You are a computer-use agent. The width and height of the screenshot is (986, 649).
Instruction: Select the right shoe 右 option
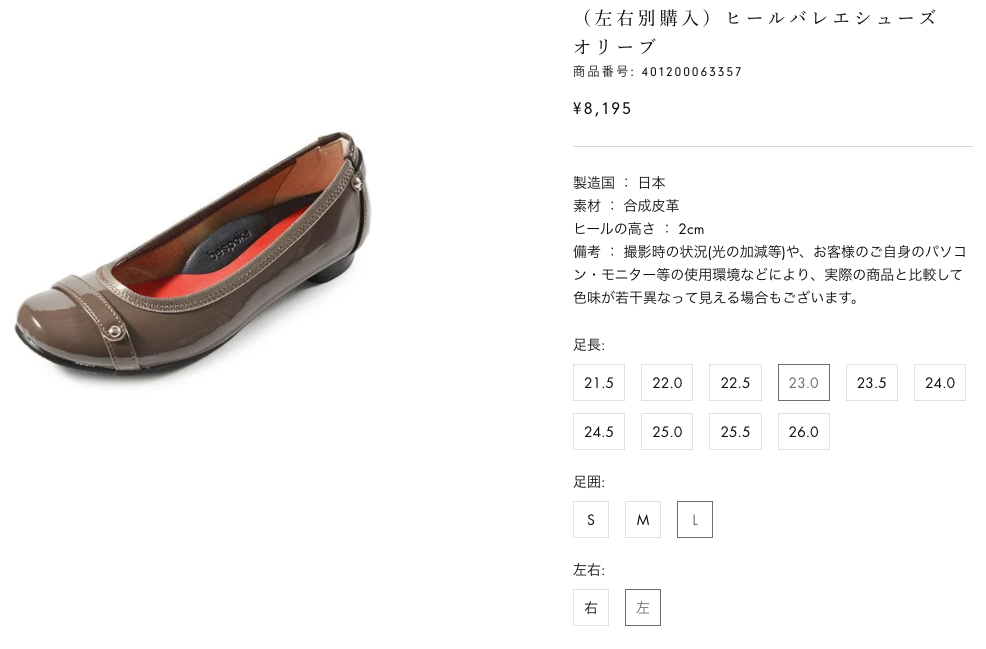coord(590,607)
